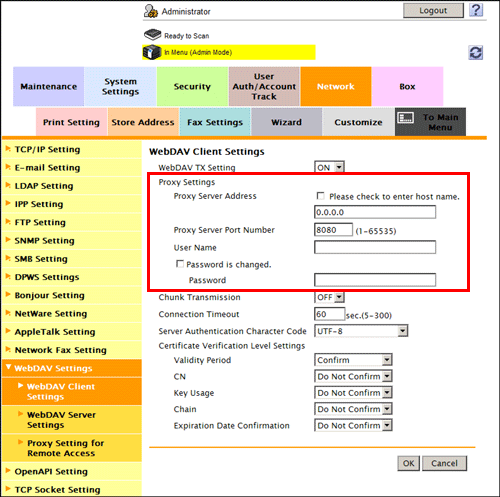
Task: Click the help question mark icon
Action: tap(476, 10)
